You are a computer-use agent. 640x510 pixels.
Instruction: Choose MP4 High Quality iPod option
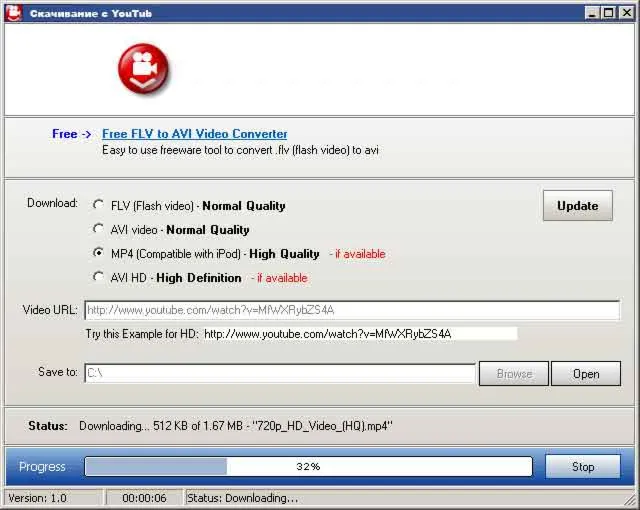(98, 253)
